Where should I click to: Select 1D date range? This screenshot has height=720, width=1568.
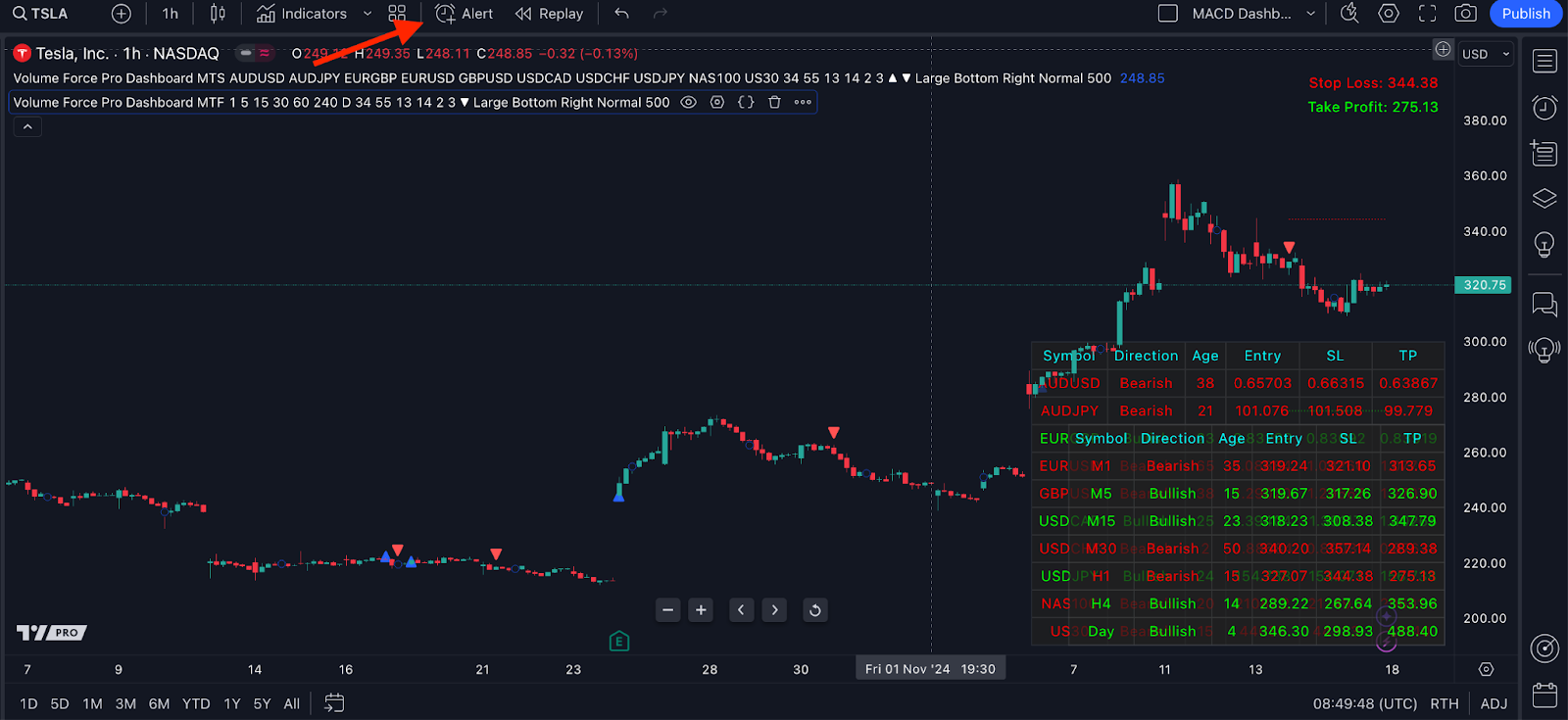[29, 703]
